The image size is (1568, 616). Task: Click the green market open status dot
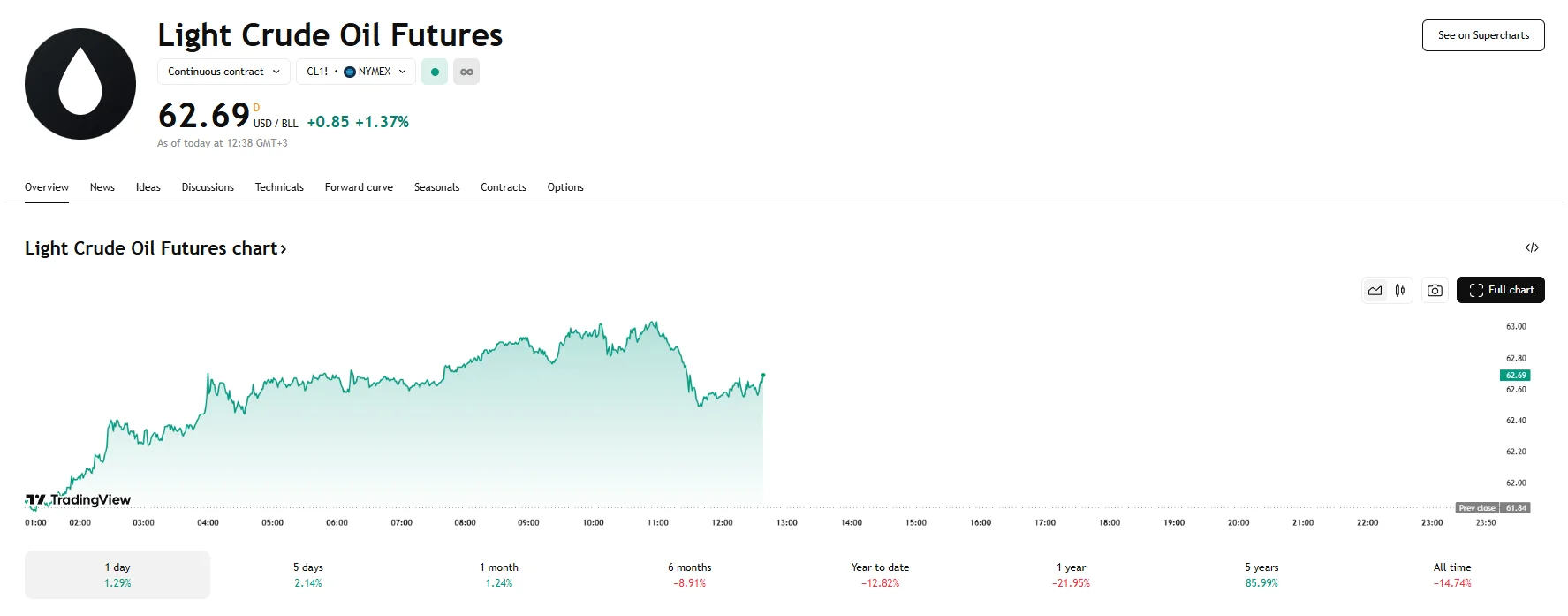tap(435, 72)
